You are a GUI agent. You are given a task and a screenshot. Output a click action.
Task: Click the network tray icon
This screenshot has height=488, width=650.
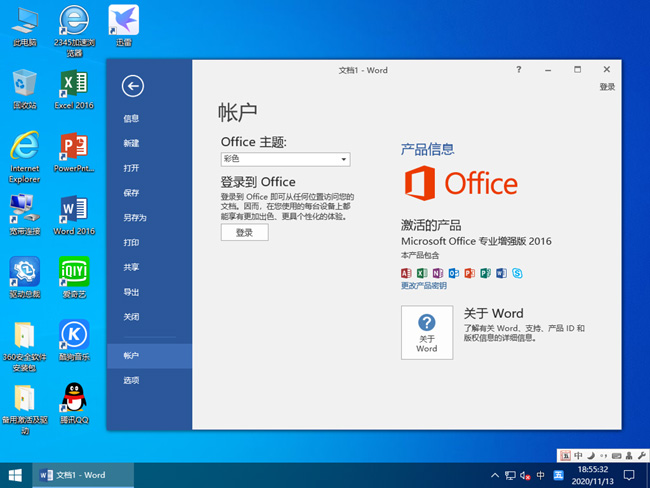pos(510,476)
